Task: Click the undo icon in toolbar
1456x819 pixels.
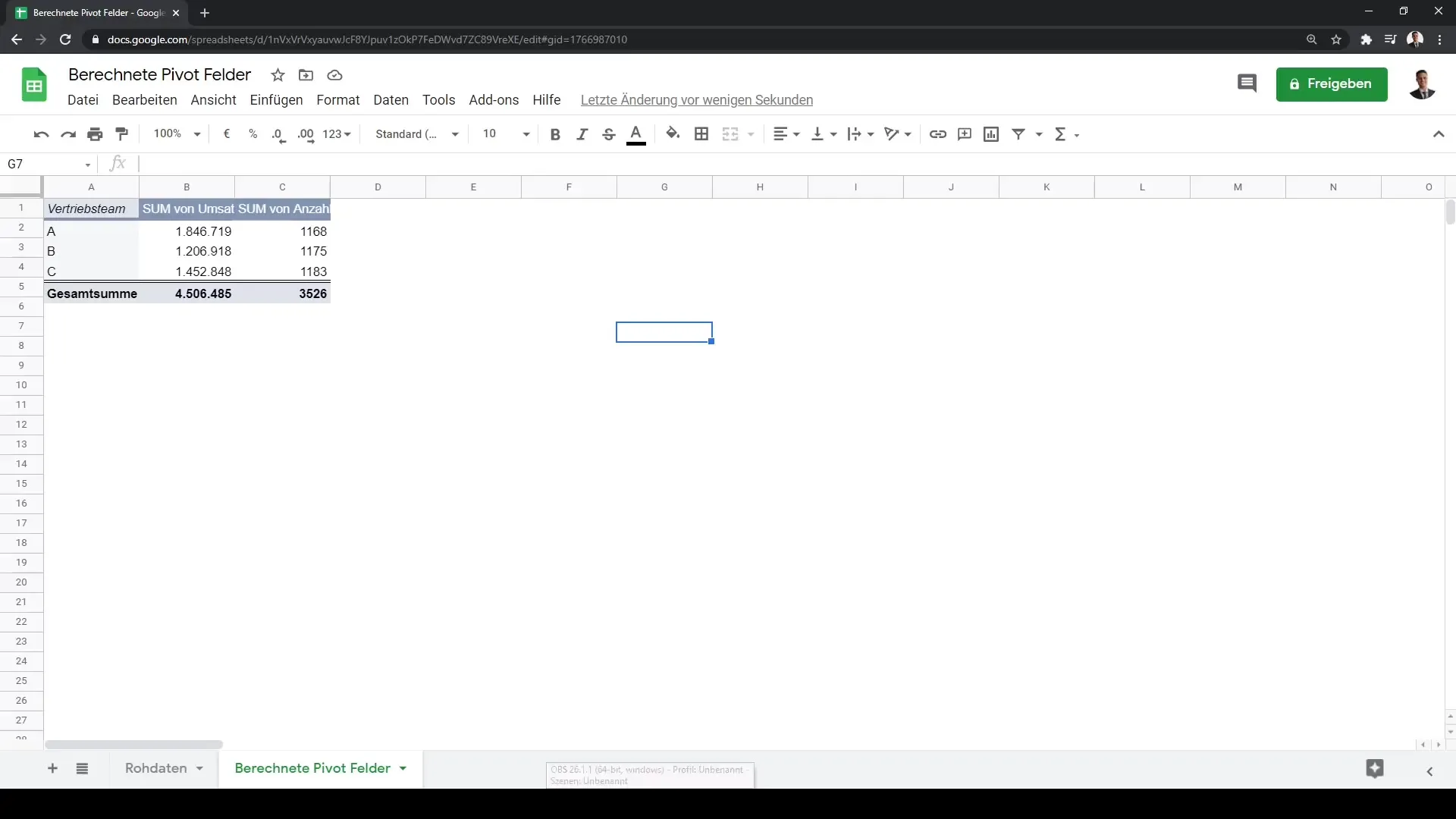Action: (x=41, y=134)
